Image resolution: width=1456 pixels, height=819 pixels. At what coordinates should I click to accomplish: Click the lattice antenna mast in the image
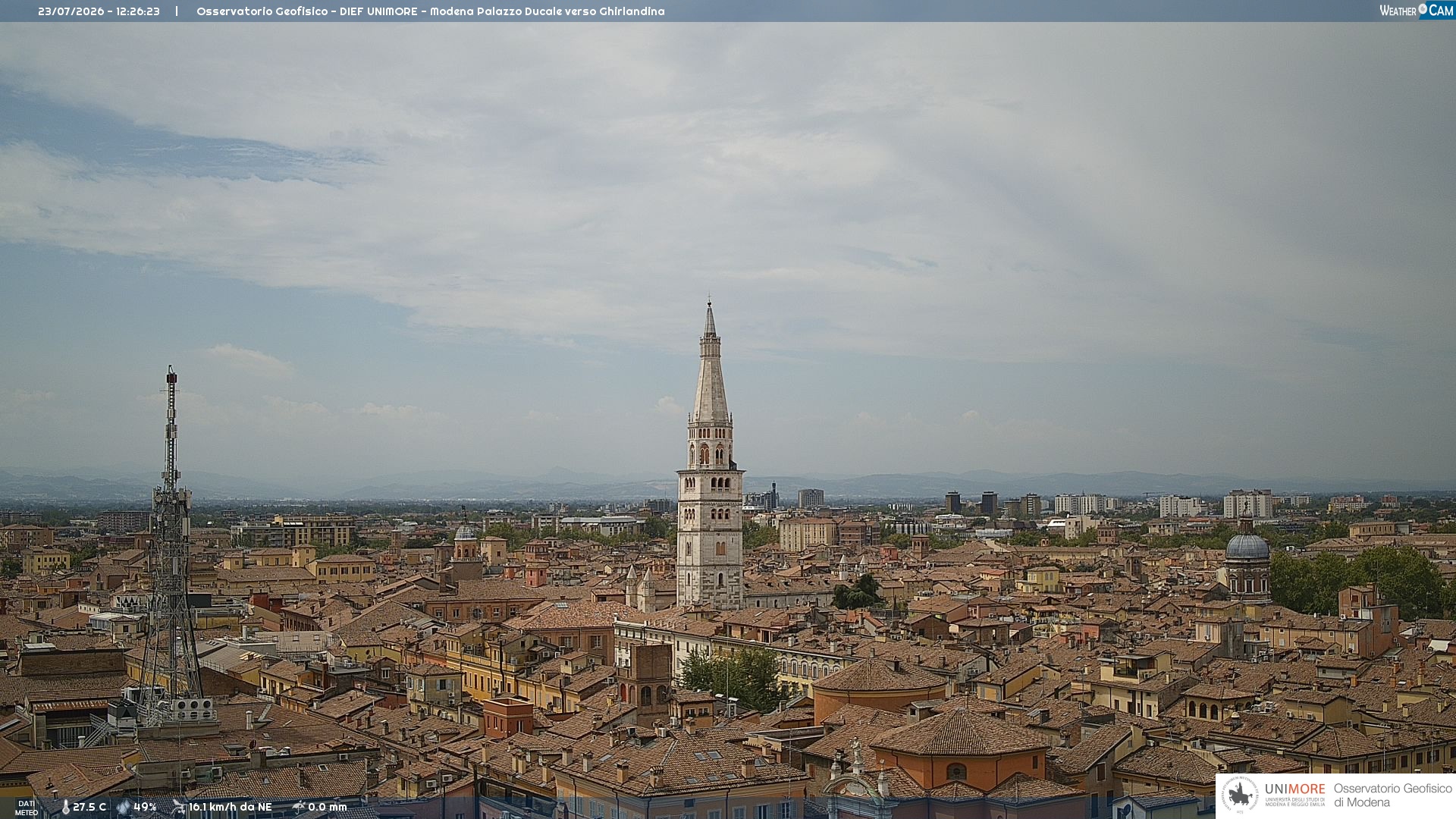point(171,546)
